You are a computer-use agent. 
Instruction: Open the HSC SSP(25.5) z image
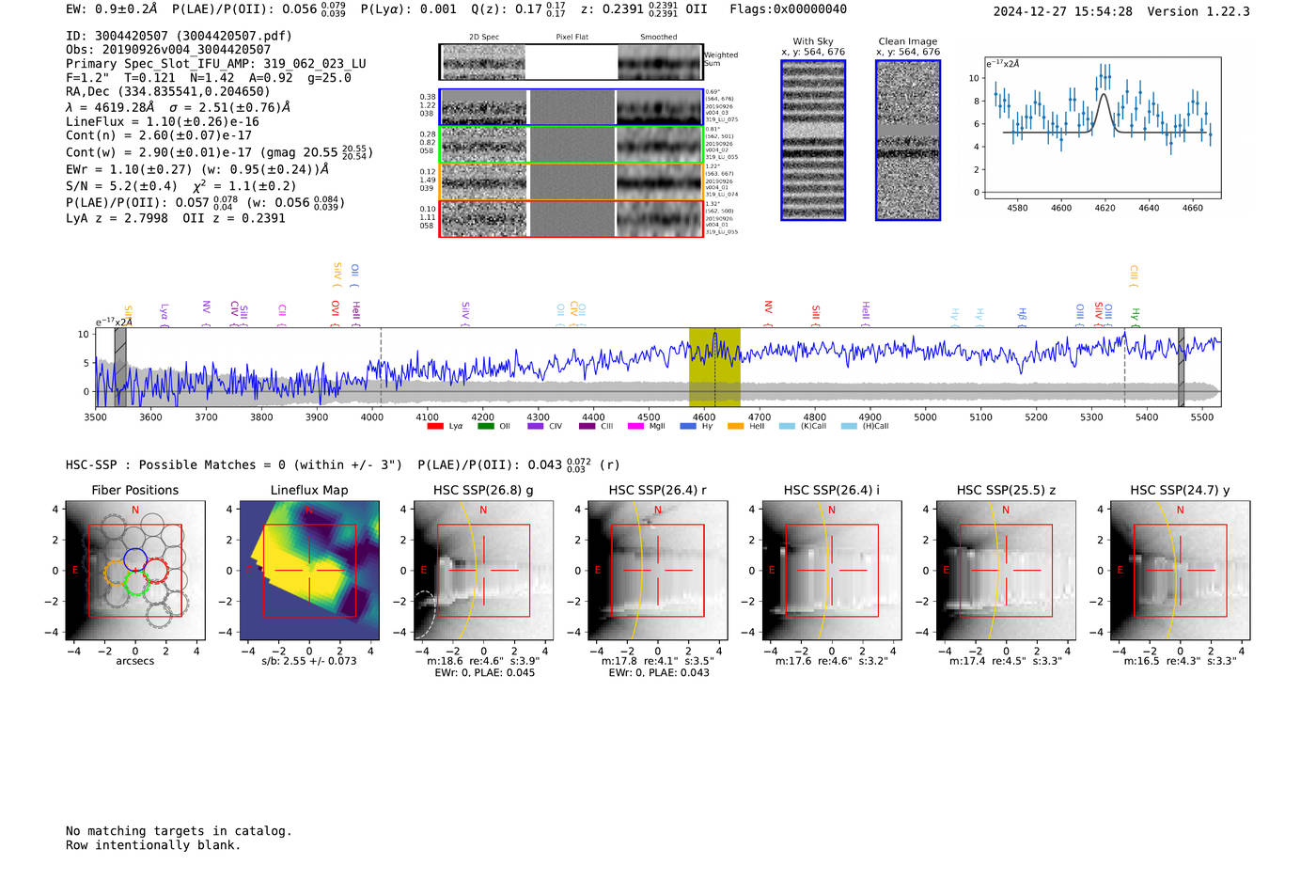click(1006, 571)
